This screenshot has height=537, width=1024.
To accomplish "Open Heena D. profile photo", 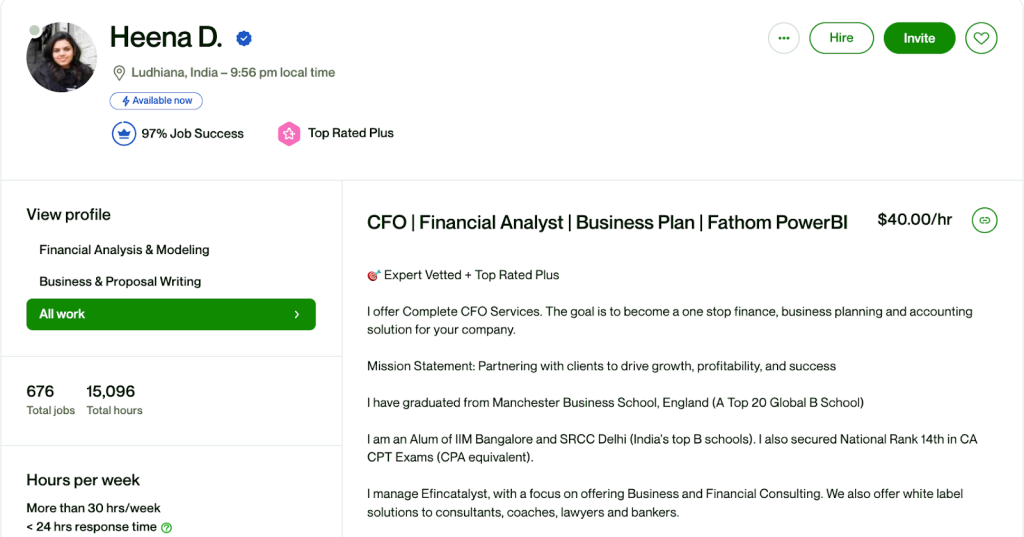I will click(62, 58).
